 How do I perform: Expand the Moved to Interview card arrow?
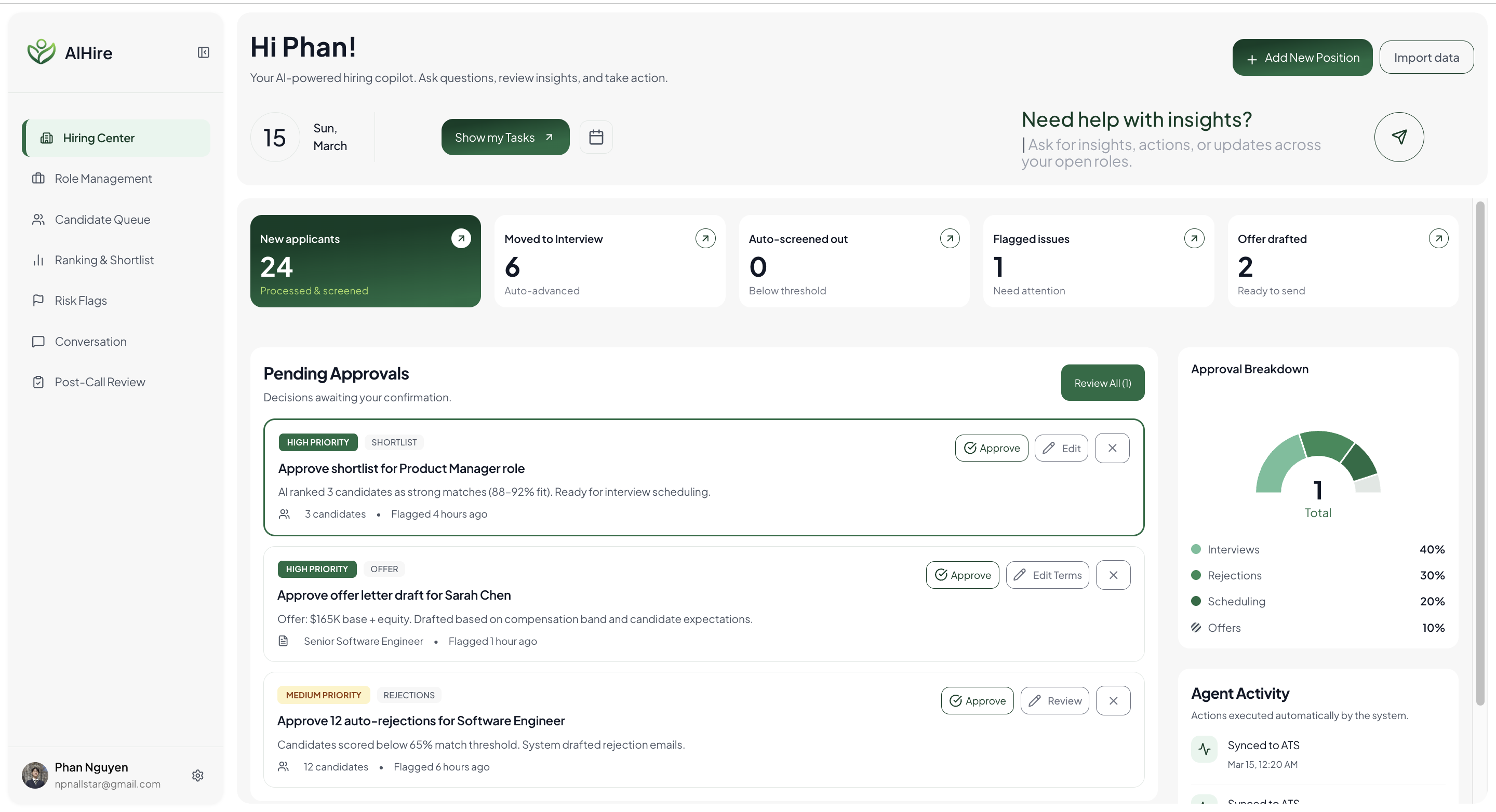pyautogui.click(x=705, y=238)
